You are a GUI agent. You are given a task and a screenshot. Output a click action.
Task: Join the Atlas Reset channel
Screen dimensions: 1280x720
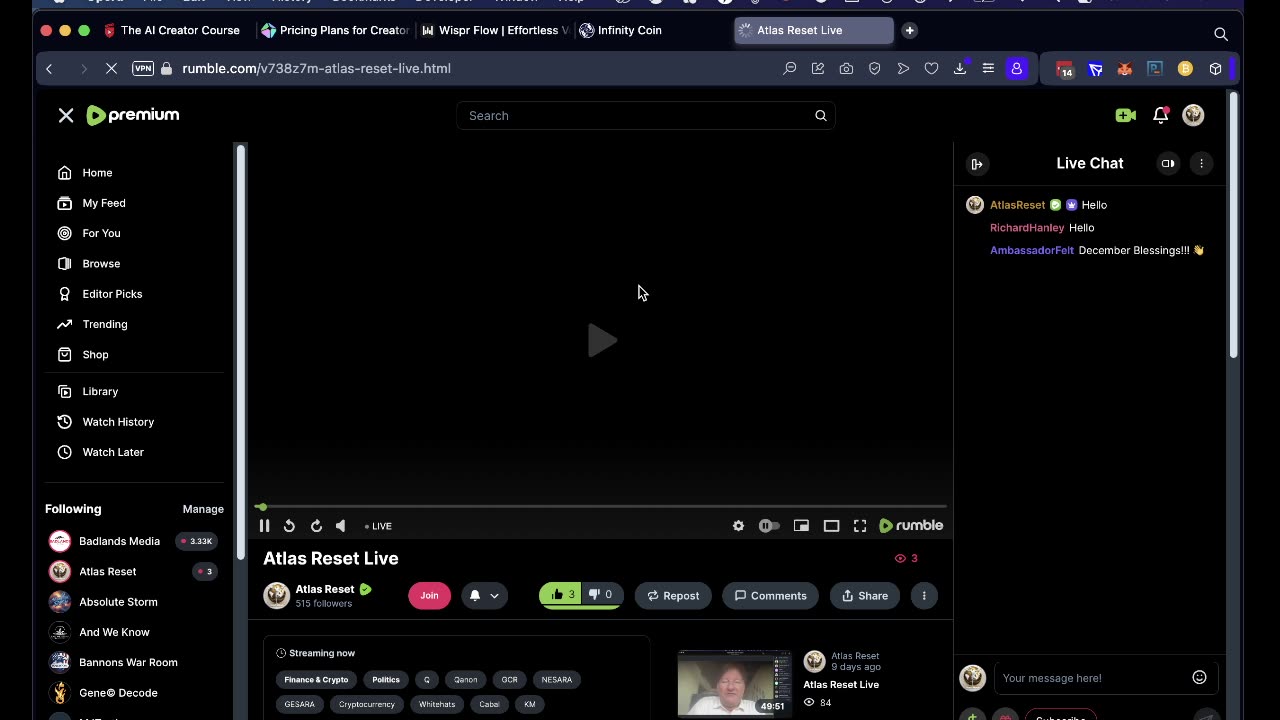[429, 595]
